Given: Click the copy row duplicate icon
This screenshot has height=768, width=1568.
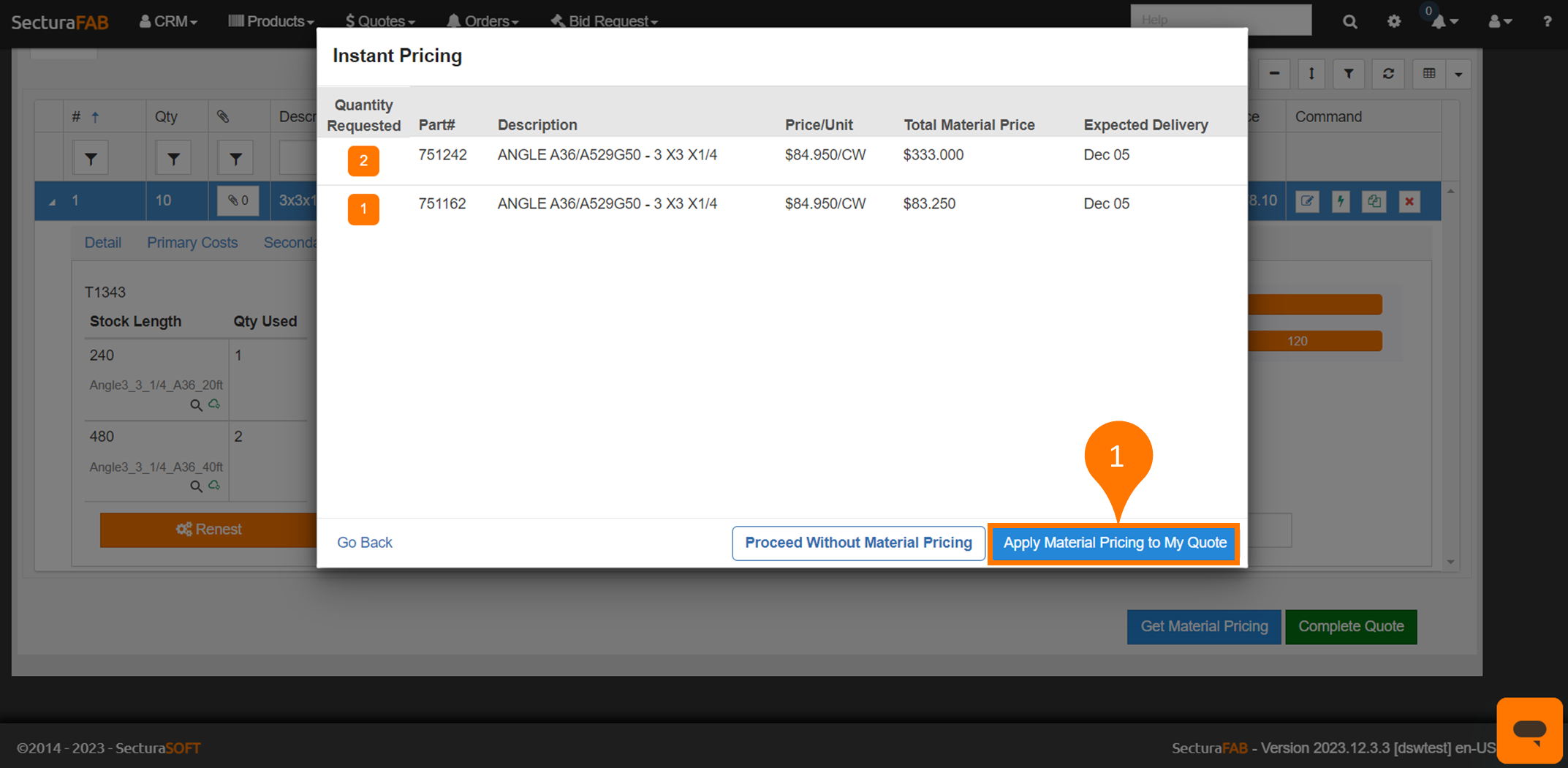Looking at the screenshot, I should click(1374, 201).
